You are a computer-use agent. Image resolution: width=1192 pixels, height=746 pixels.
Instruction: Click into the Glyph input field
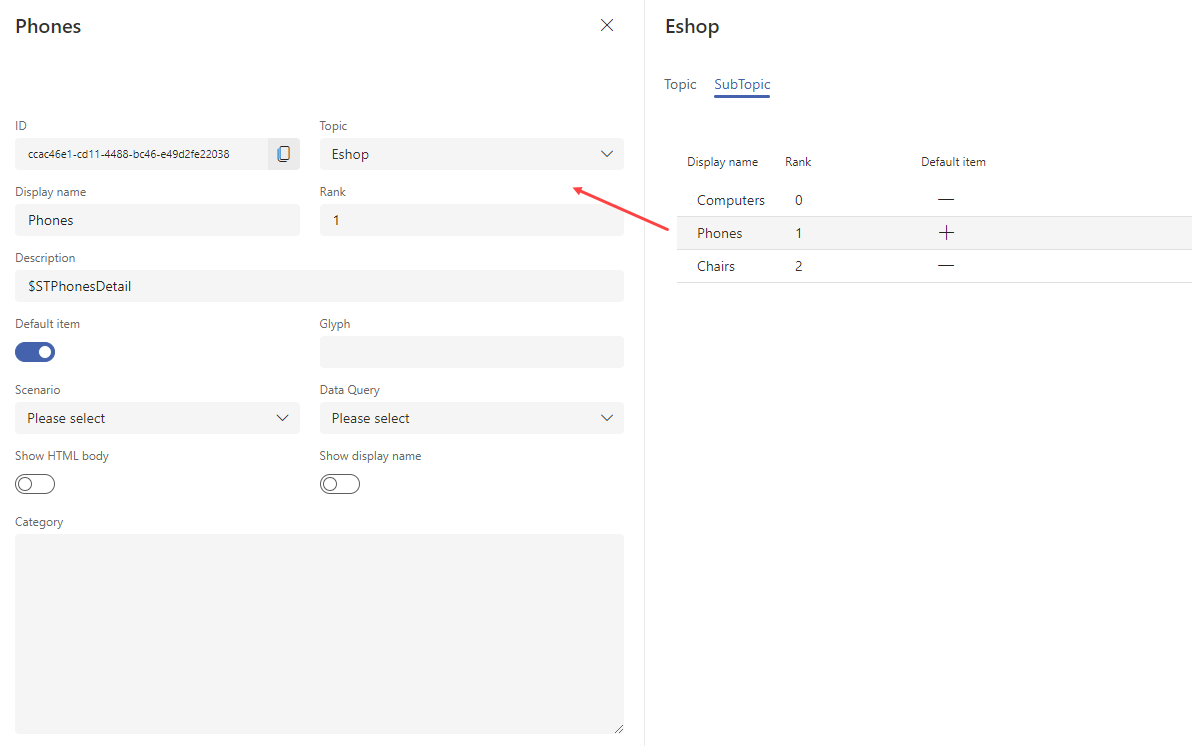coord(471,352)
